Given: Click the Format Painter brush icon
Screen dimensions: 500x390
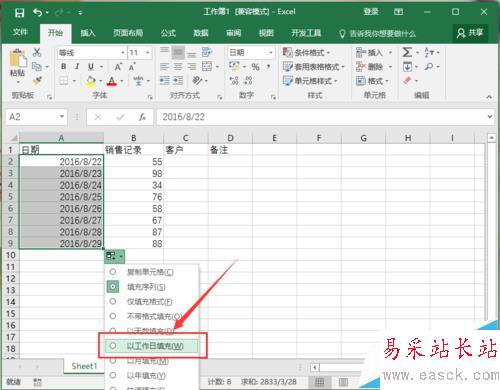Looking at the screenshot, I should click(37, 80).
